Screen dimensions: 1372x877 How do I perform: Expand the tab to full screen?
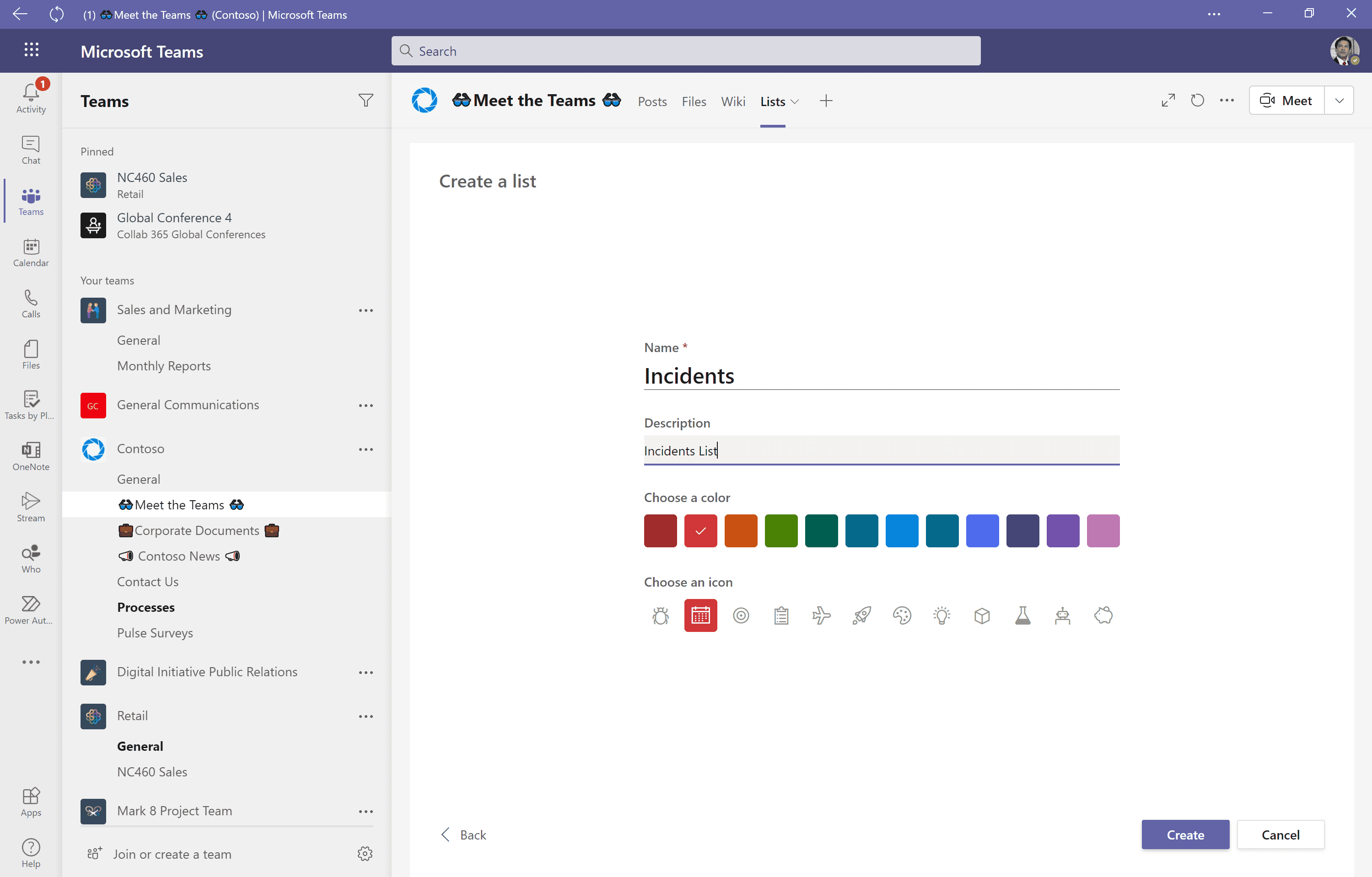(x=1168, y=101)
